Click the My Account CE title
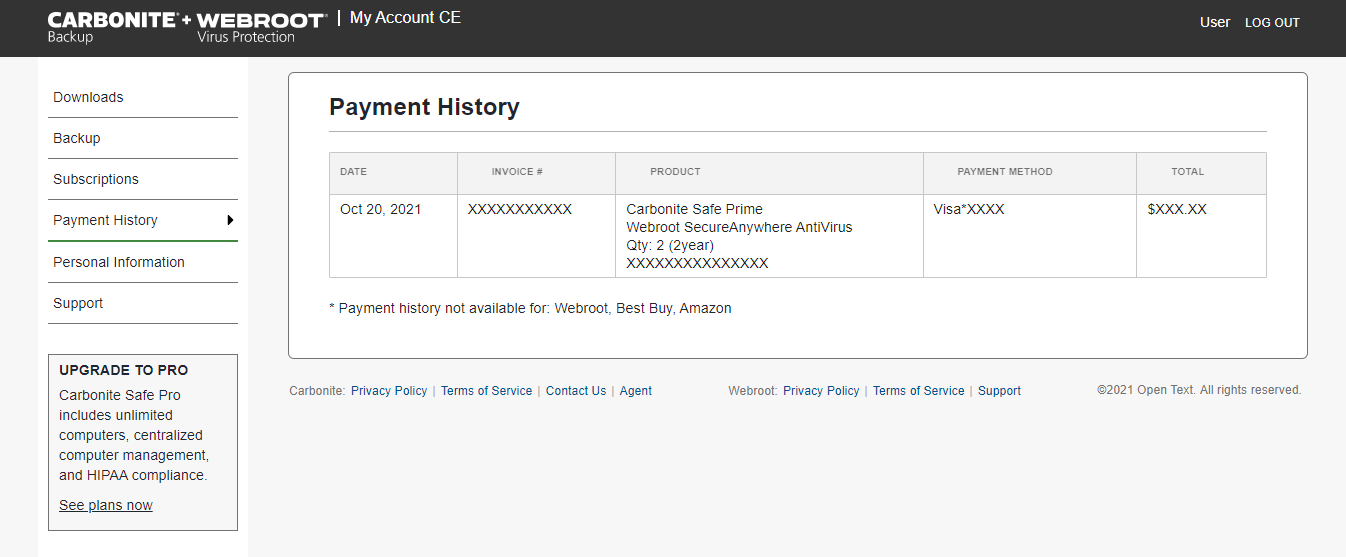The width and height of the screenshot is (1346, 557). tap(405, 18)
